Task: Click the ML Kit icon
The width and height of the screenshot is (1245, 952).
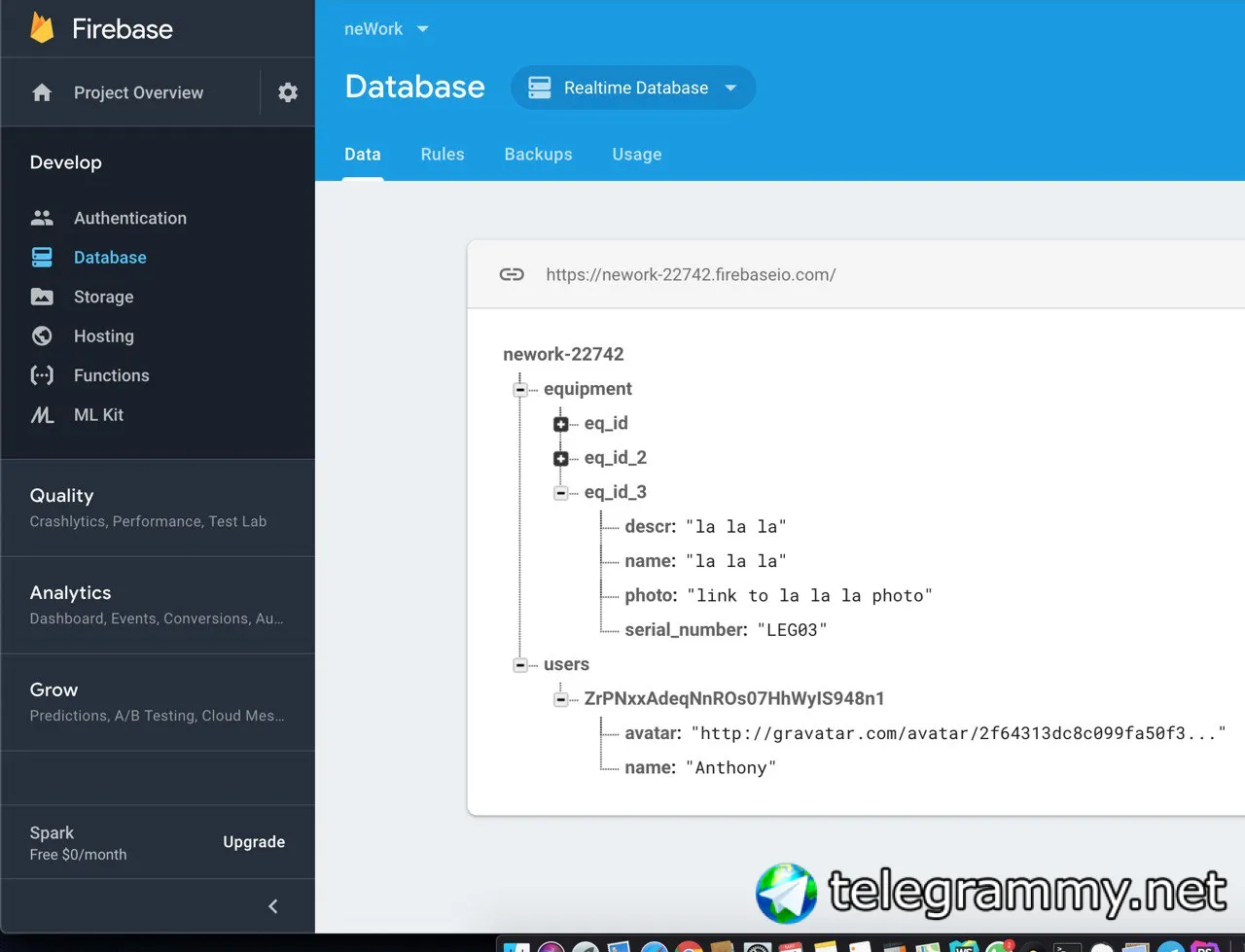Action: 42,415
